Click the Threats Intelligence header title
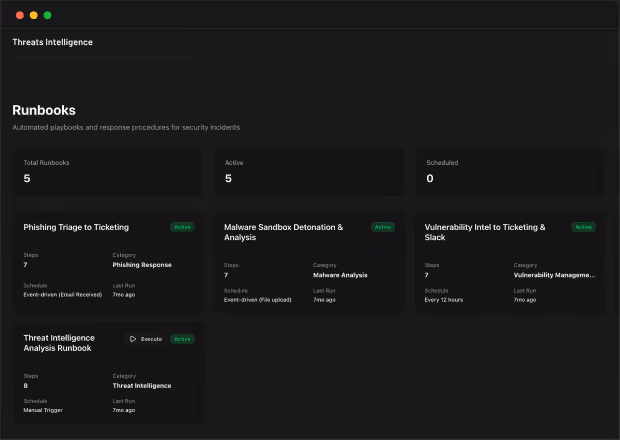The width and height of the screenshot is (620, 440). [x=53, y=42]
